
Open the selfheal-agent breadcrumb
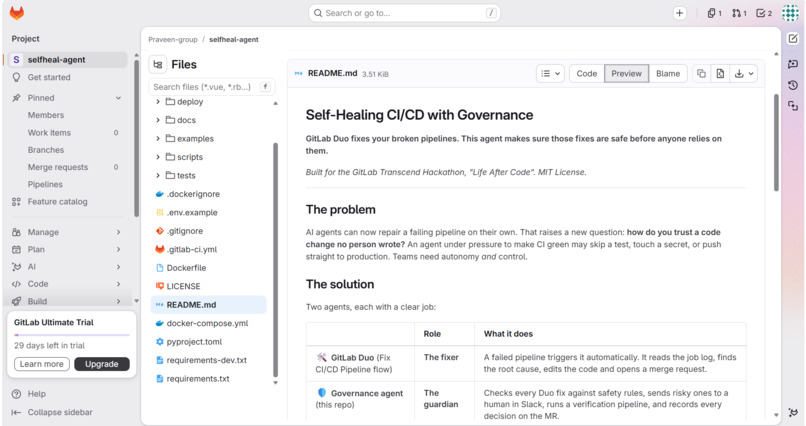coord(234,40)
